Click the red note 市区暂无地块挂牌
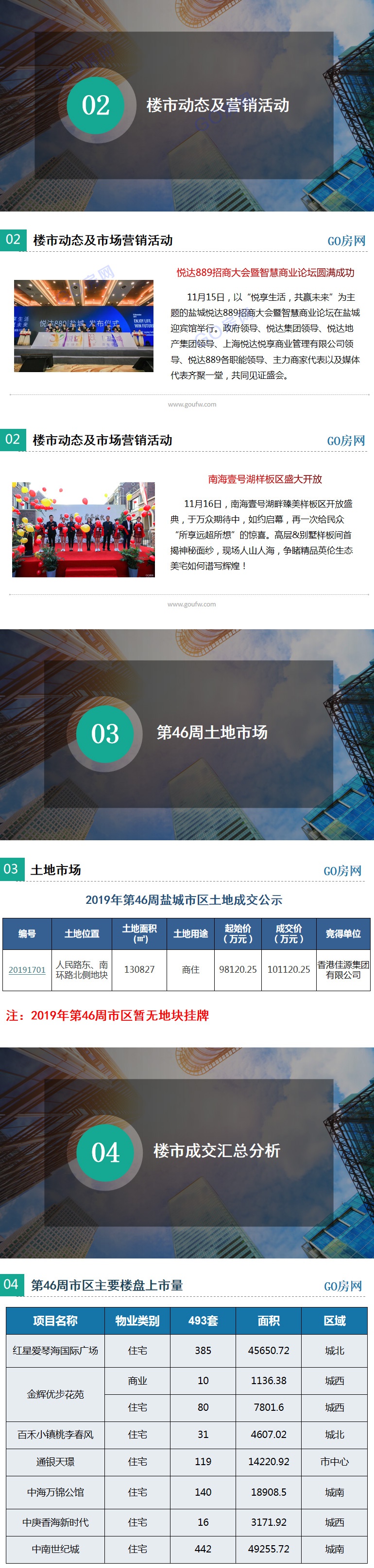 tap(107, 1015)
